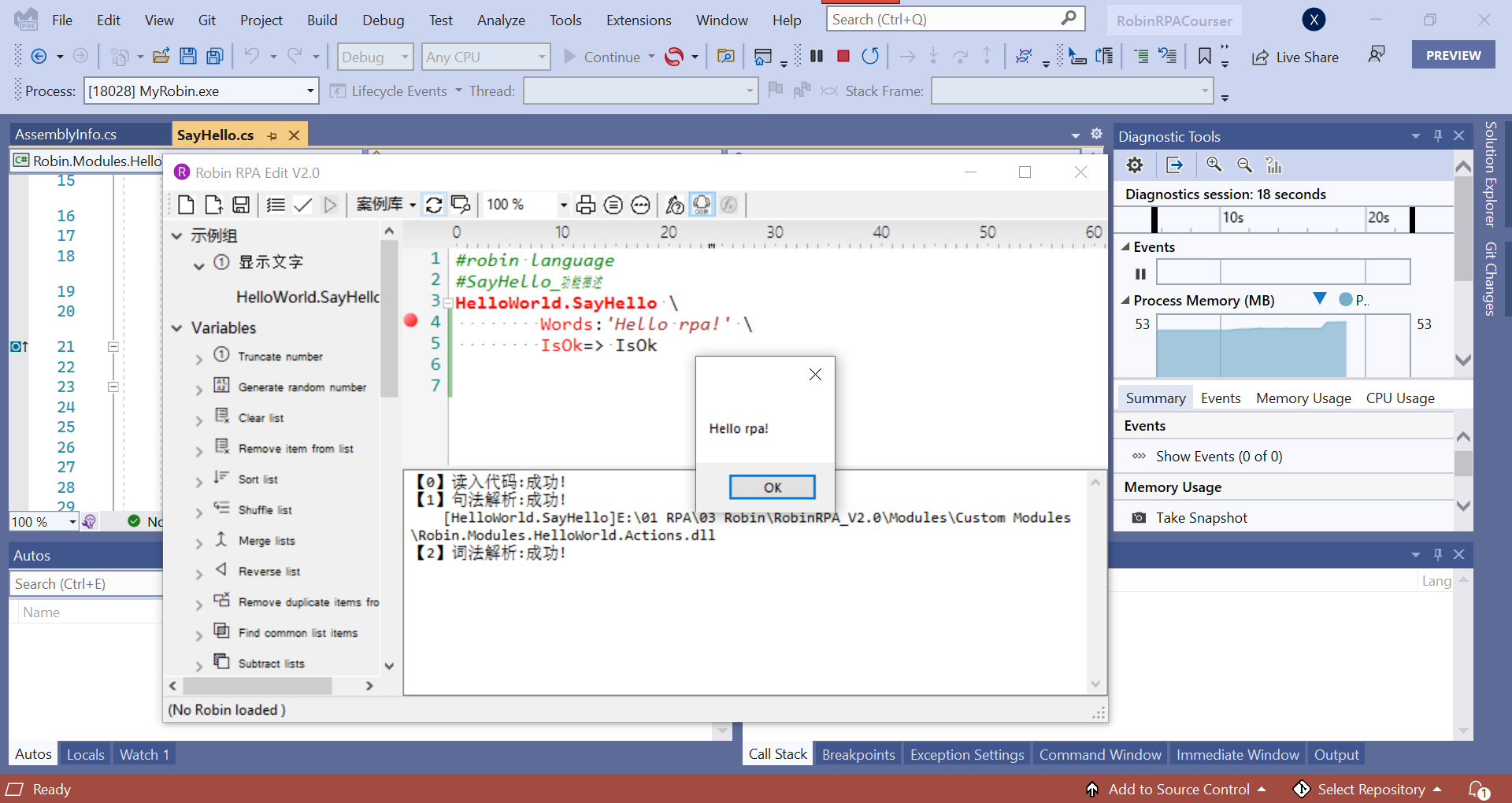Click Add to Source Control
Image resolution: width=1512 pixels, height=803 pixels.
point(1175,789)
